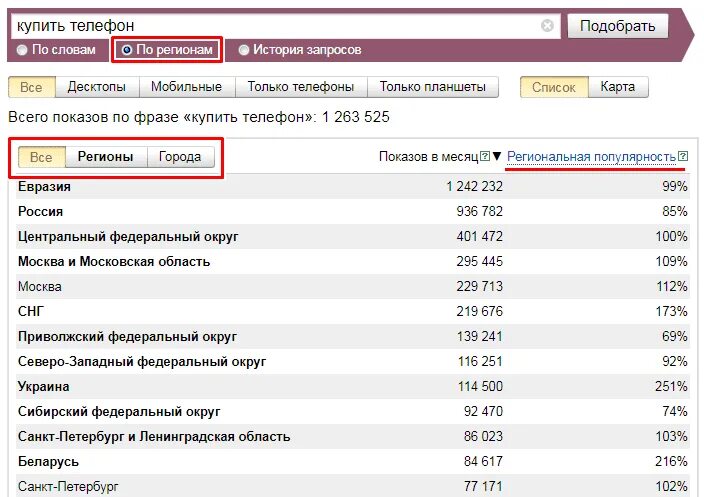Click the Подобрать button
The image size is (704, 497).
coord(618,26)
